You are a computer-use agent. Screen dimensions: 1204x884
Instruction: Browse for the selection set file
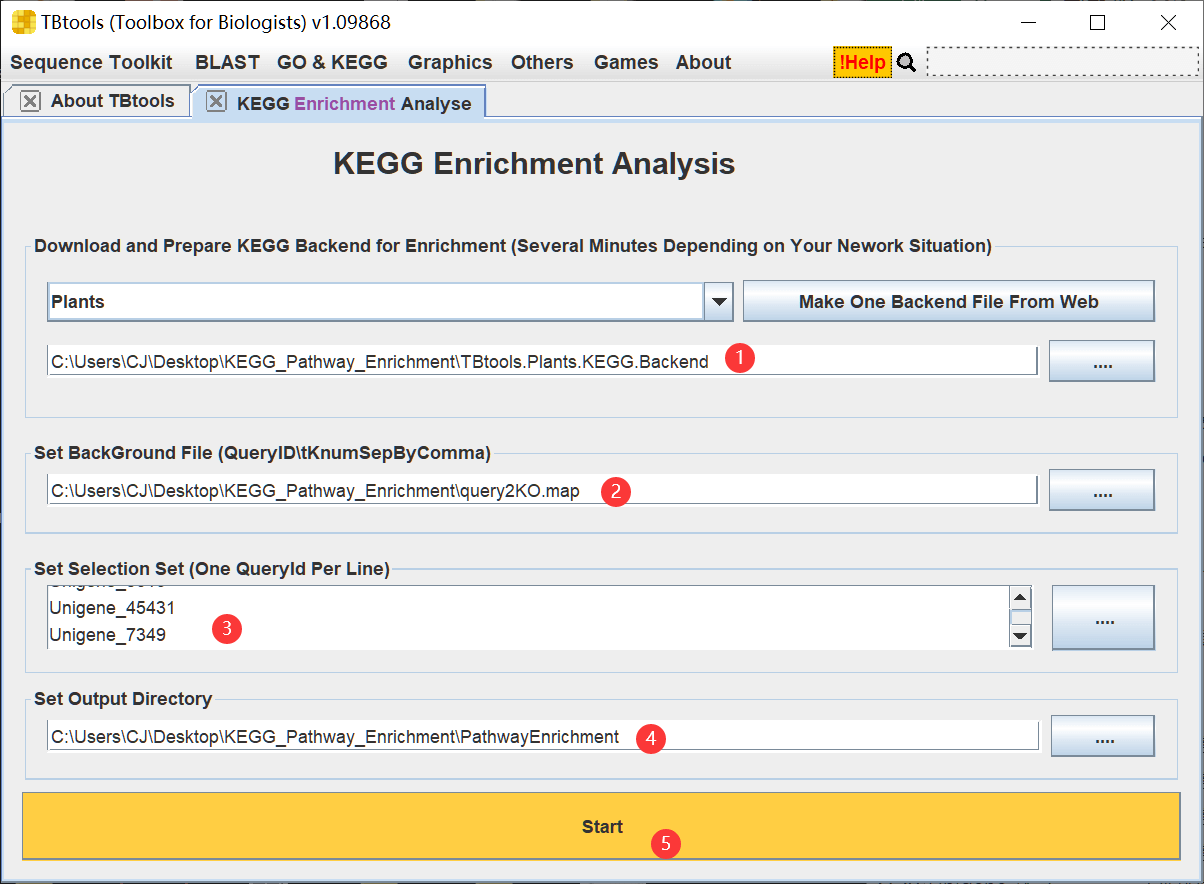1104,618
